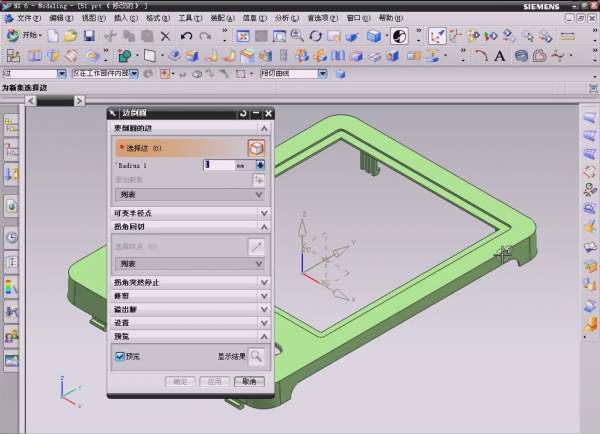Toggle the 预览 preview checkbox
This screenshot has width=600, height=434.
pos(120,355)
